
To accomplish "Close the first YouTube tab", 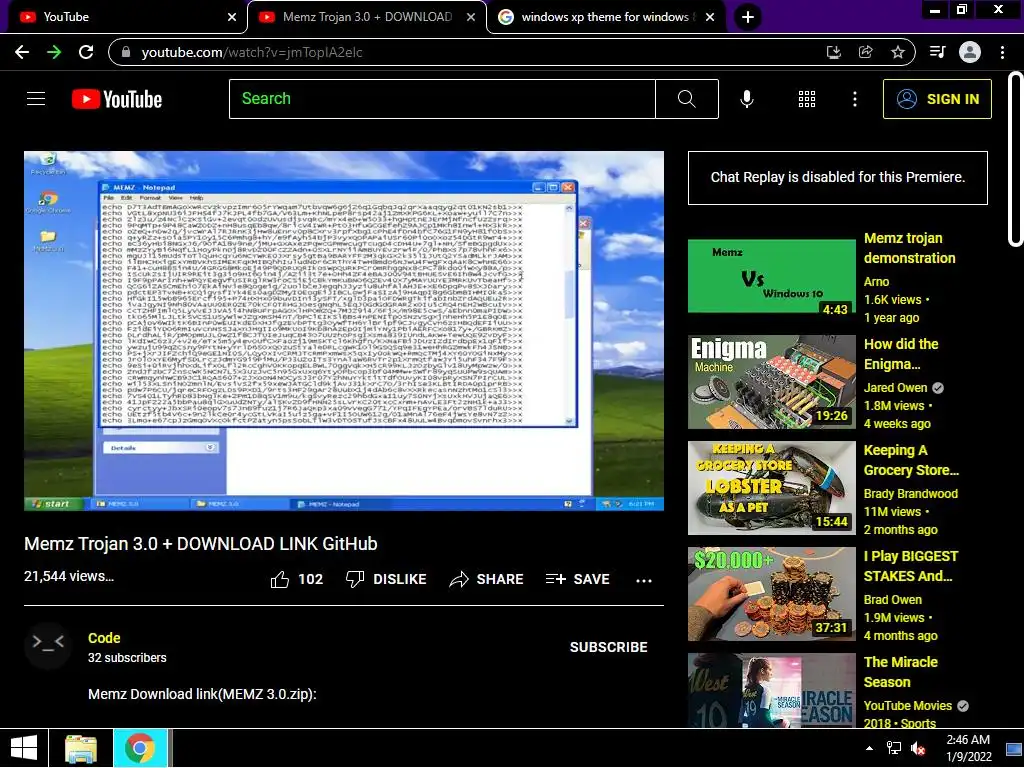I will tap(232, 17).
